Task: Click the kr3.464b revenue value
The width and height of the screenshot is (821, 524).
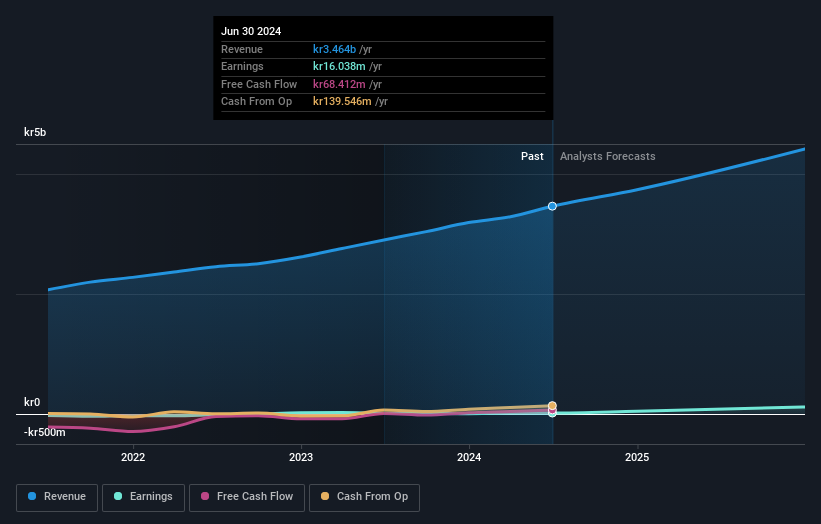Action: [x=335, y=49]
